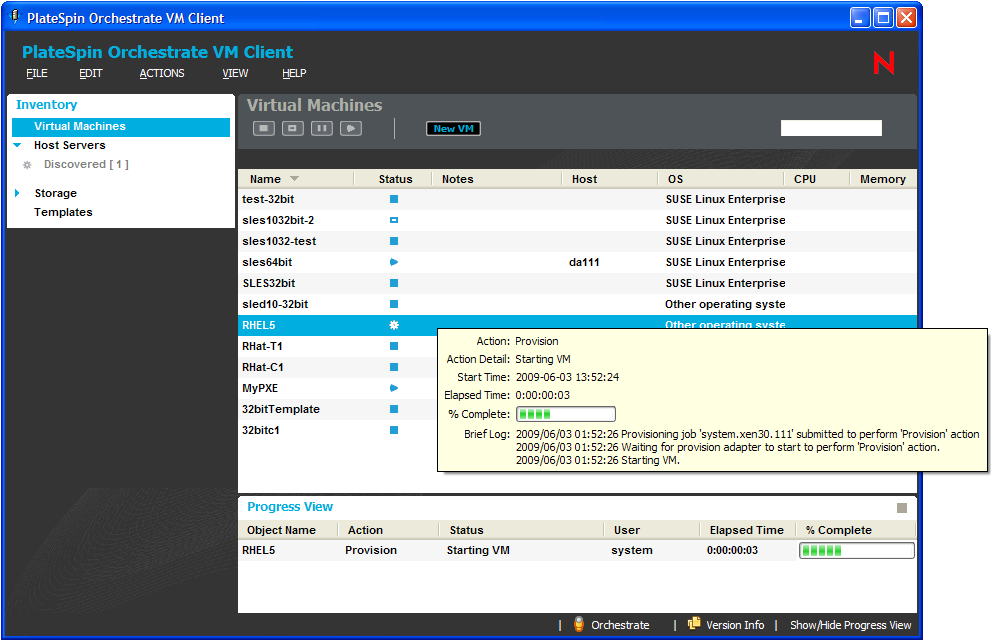Click the Stop VM toolbar icon
993x640 pixels.
click(263, 129)
